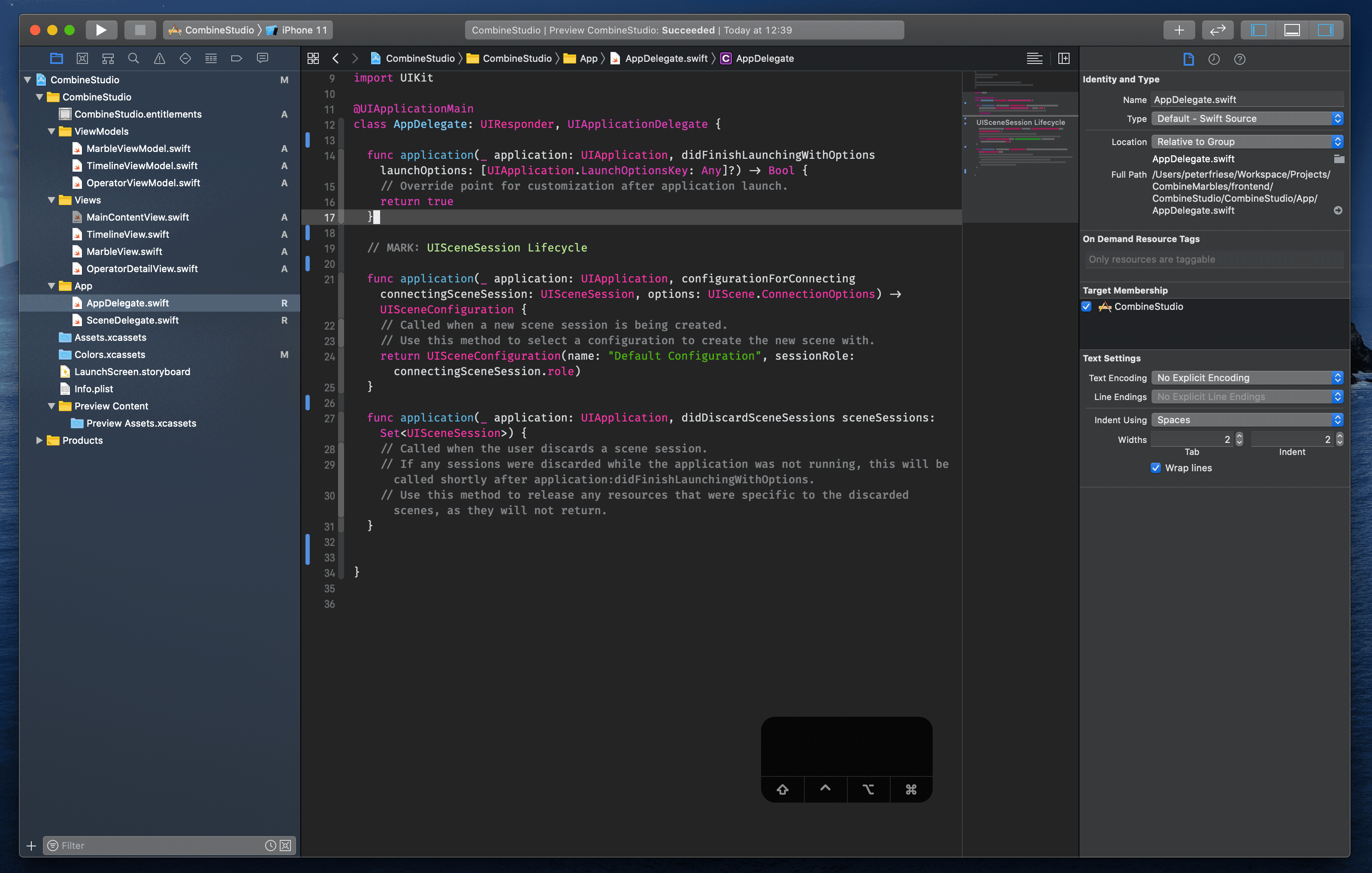Open the Quick Help inspector icon
Screen dimensions: 1372x873
pos(1239,59)
